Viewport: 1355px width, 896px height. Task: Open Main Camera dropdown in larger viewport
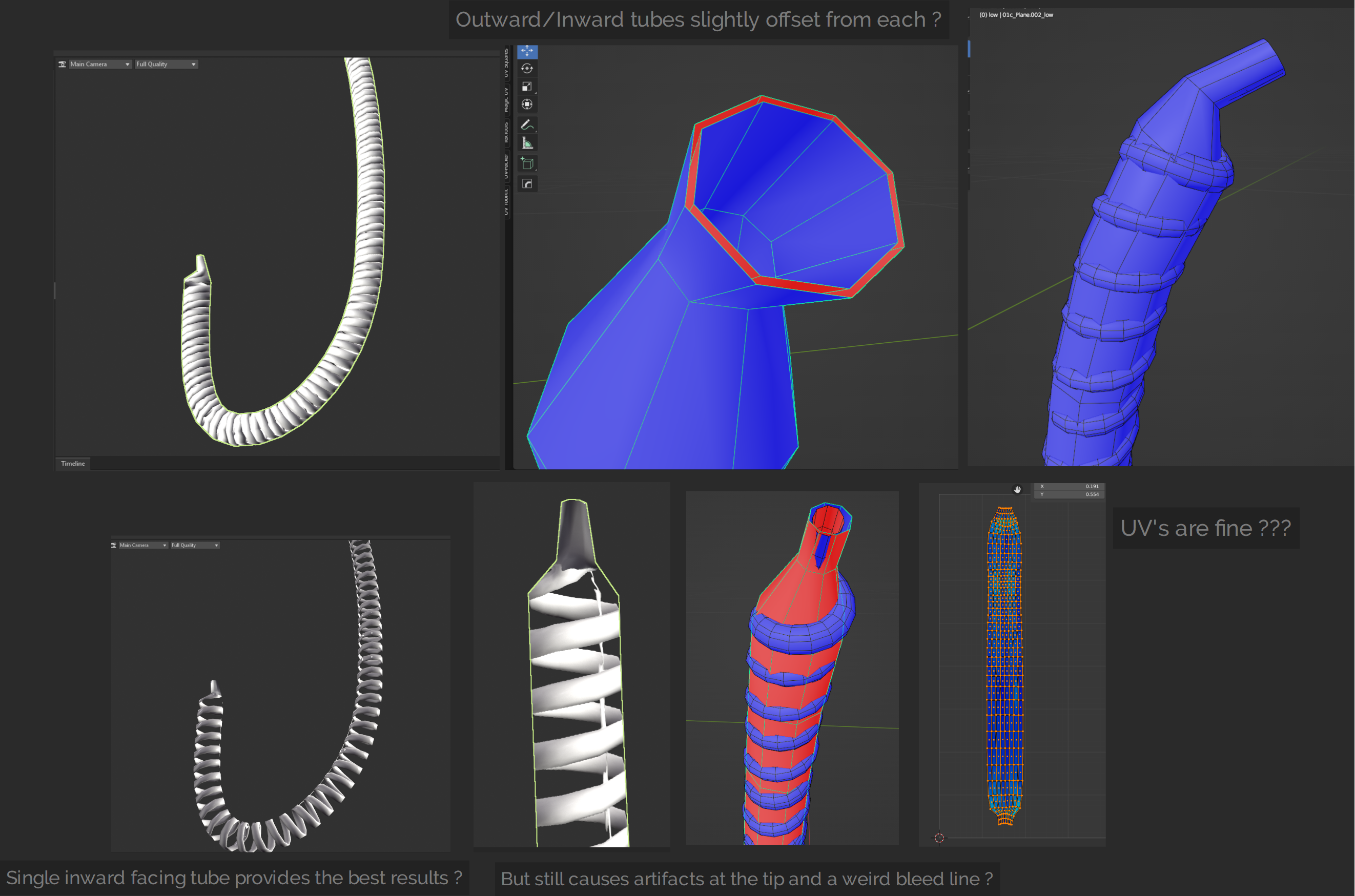click(x=100, y=64)
